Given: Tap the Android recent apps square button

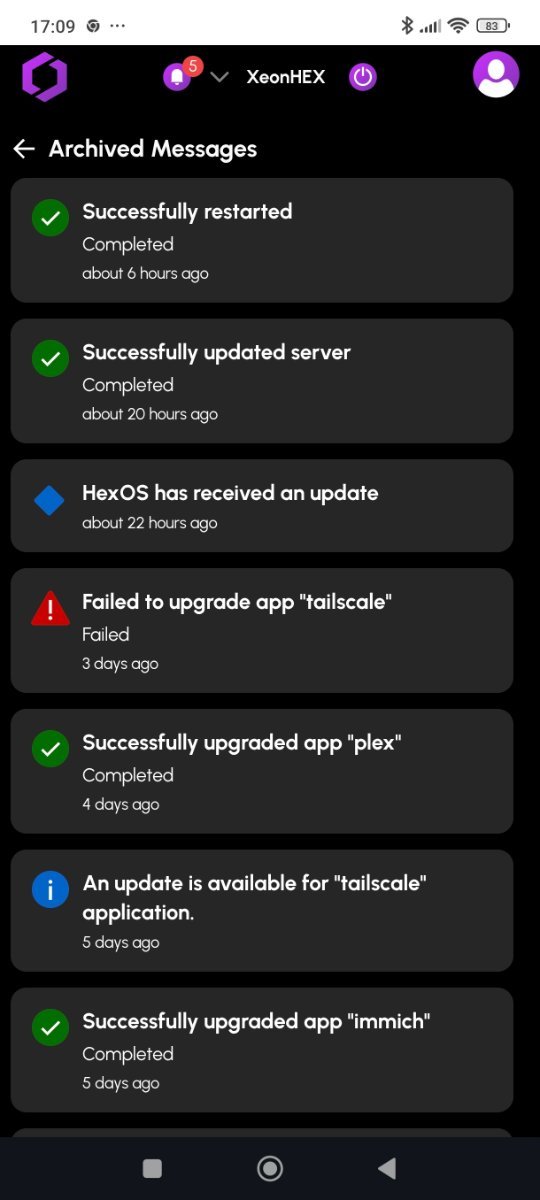Looking at the screenshot, I should point(152,1168).
